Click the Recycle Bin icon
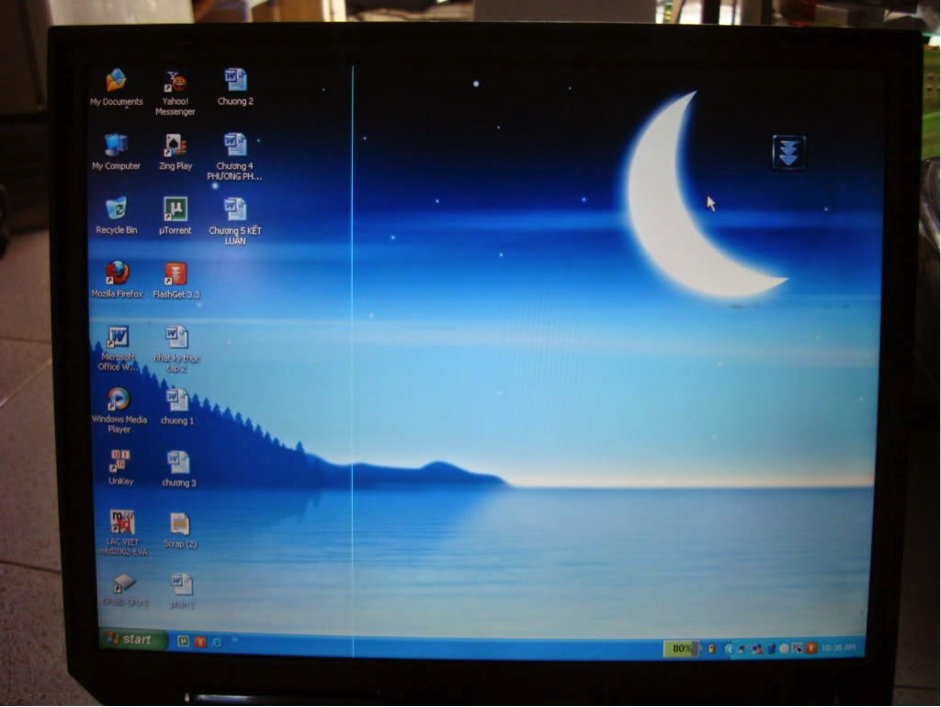 point(116,209)
